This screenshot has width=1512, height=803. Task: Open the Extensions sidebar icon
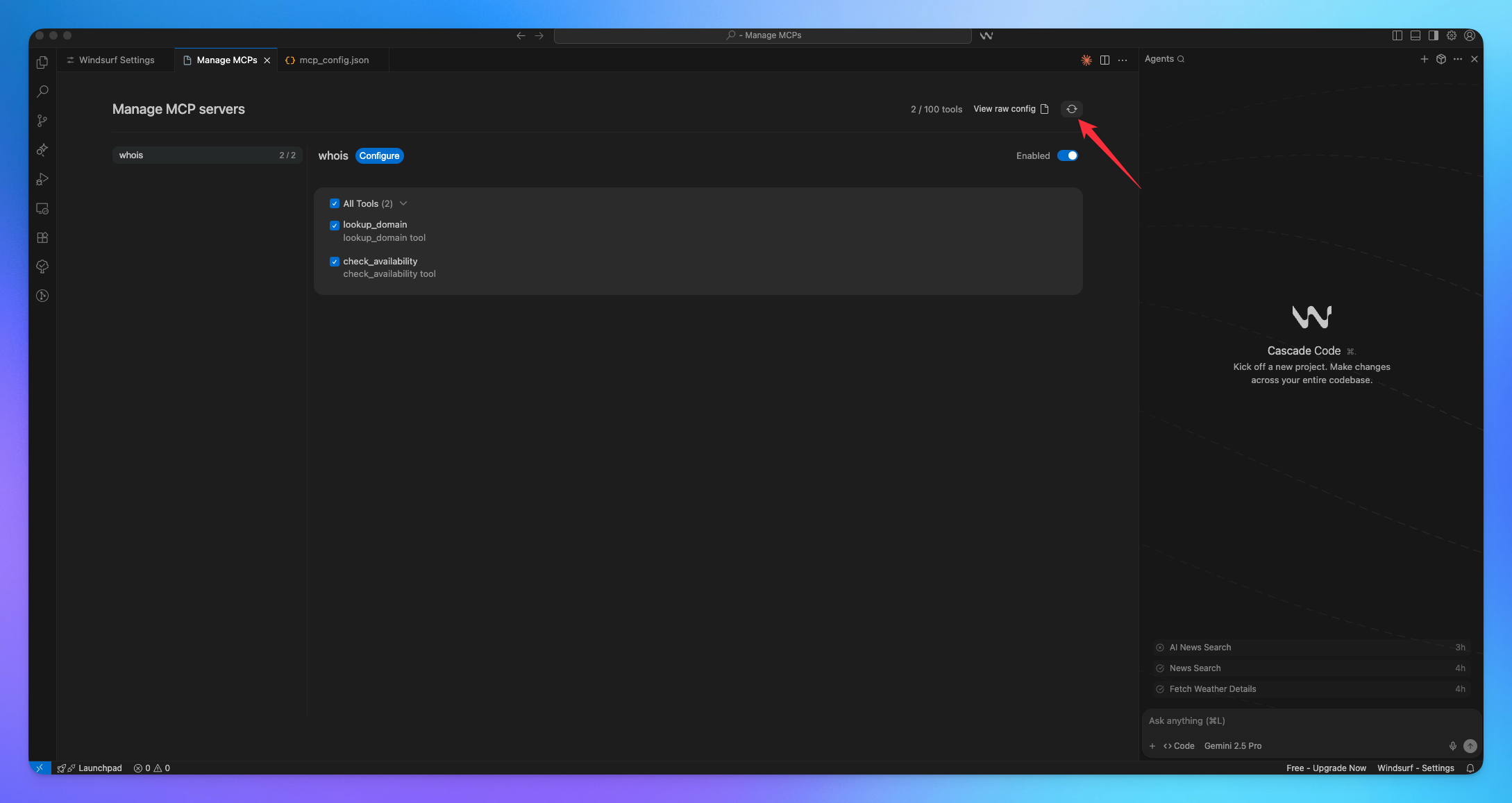point(42,237)
